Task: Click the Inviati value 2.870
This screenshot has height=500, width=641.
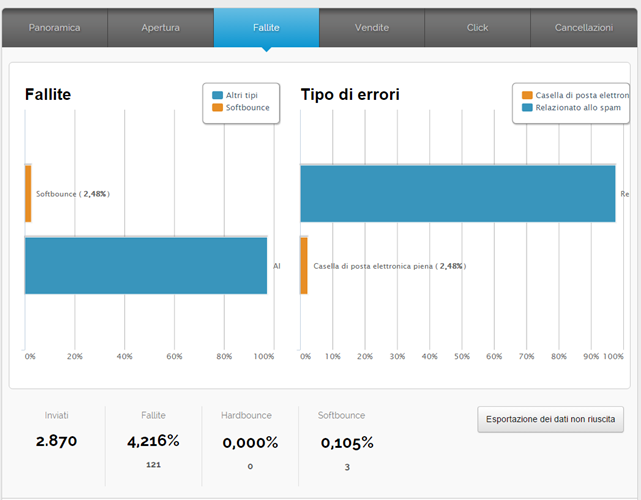Action: pyautogui.click(x=56, y=441)
